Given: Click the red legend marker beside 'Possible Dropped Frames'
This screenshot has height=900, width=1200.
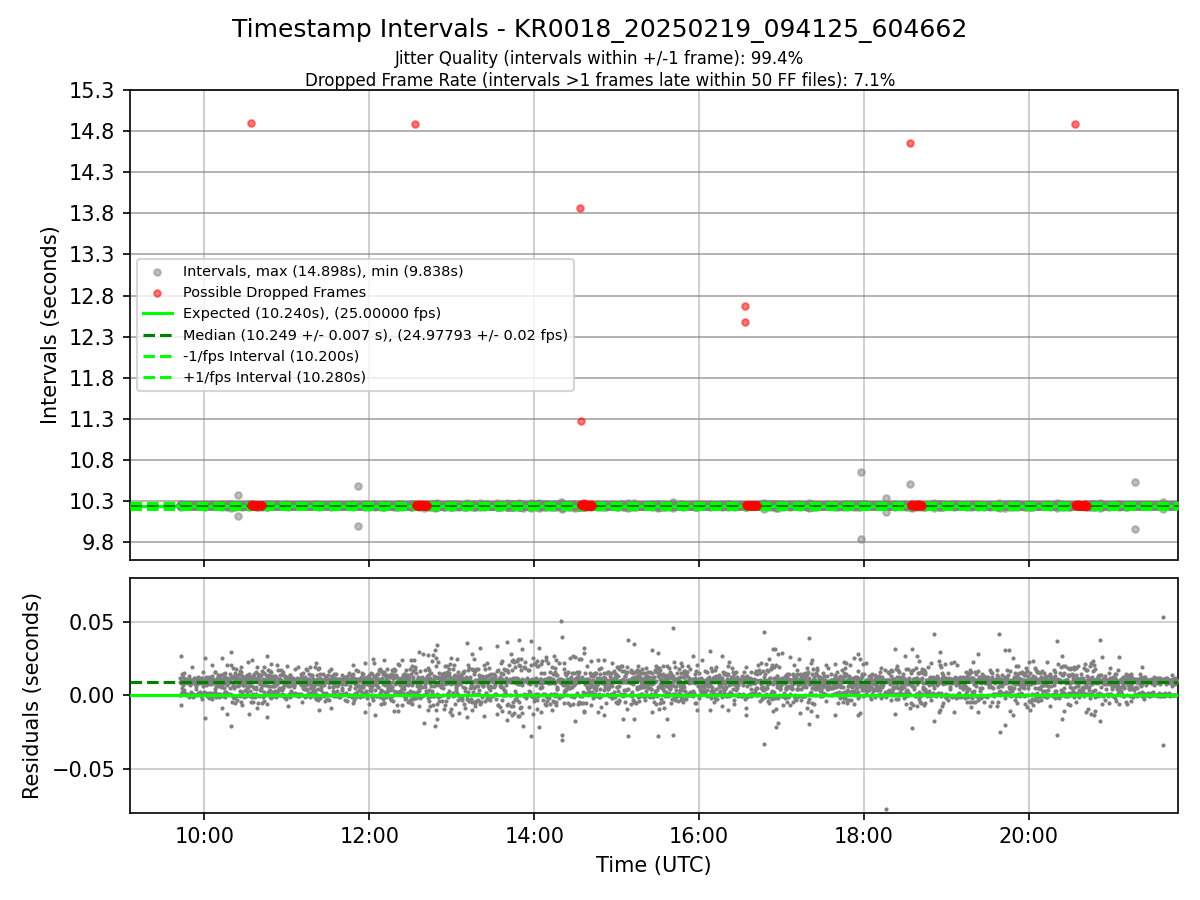Looking at the screenshot, I should (x=157, y=293).
